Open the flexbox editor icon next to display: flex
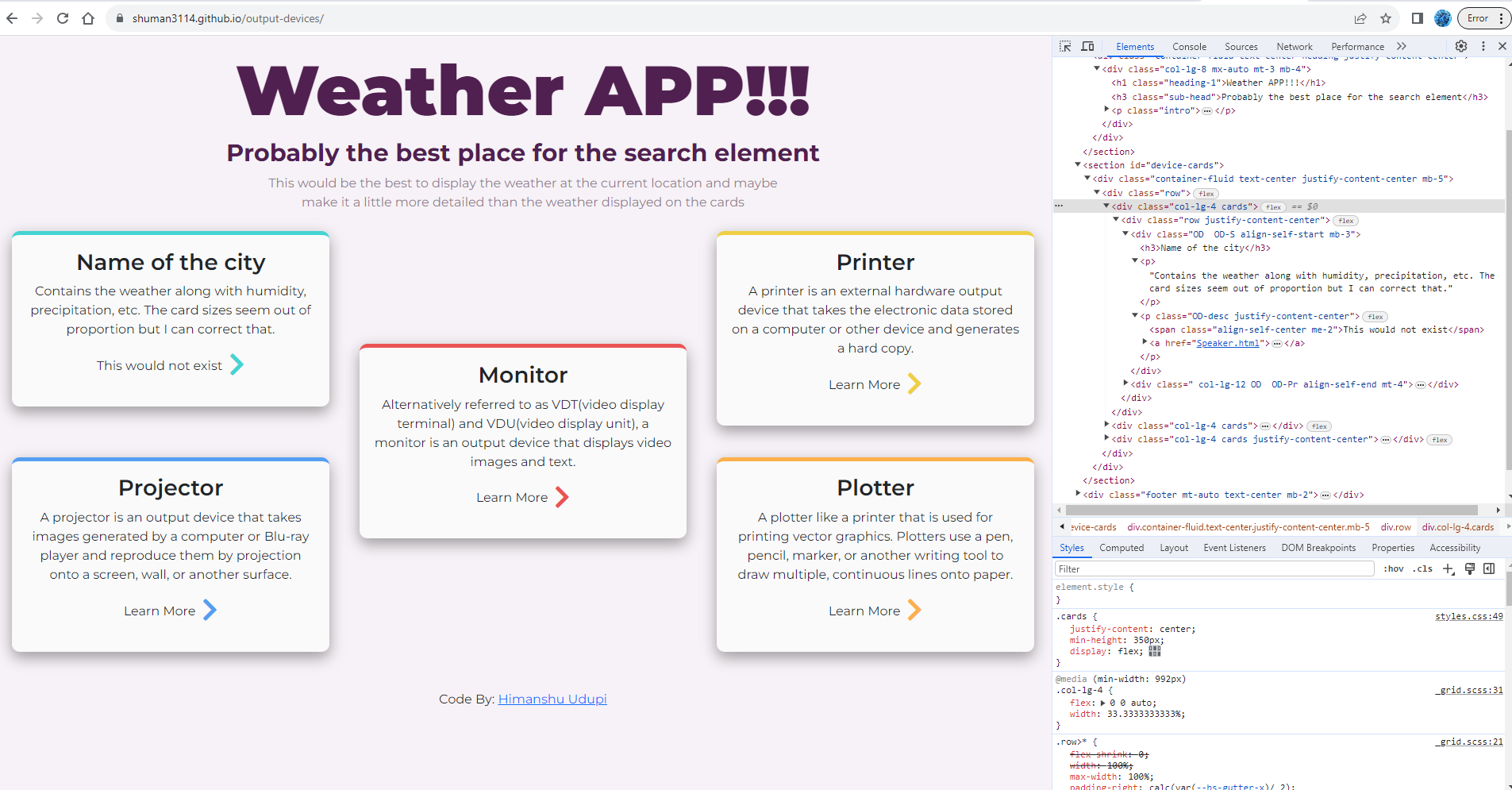The width and height of the screenshot is (1512, 790). tap(1155, 651)
